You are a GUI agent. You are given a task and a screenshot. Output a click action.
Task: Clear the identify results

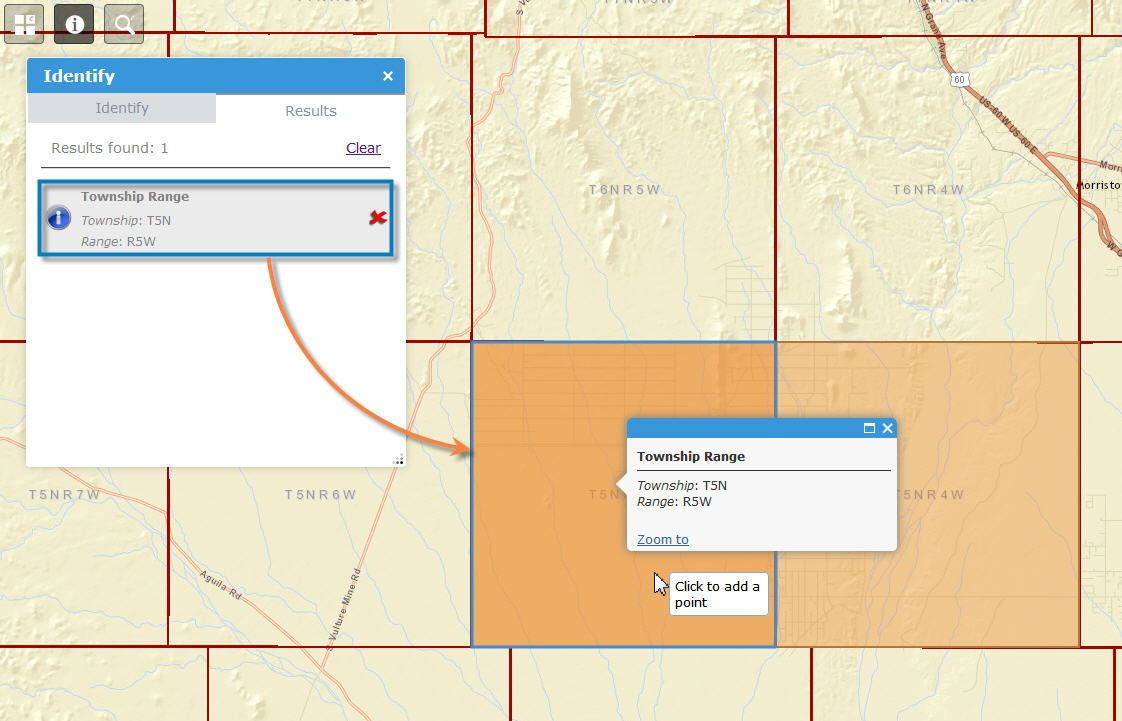point(364,148)
